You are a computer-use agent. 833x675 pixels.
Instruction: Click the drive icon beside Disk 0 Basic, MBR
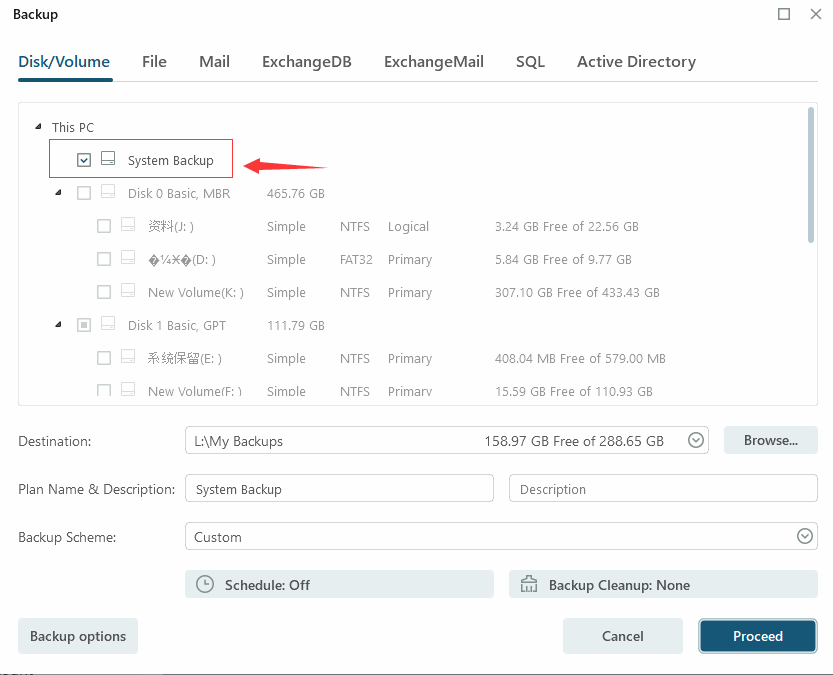pos(107,192)
